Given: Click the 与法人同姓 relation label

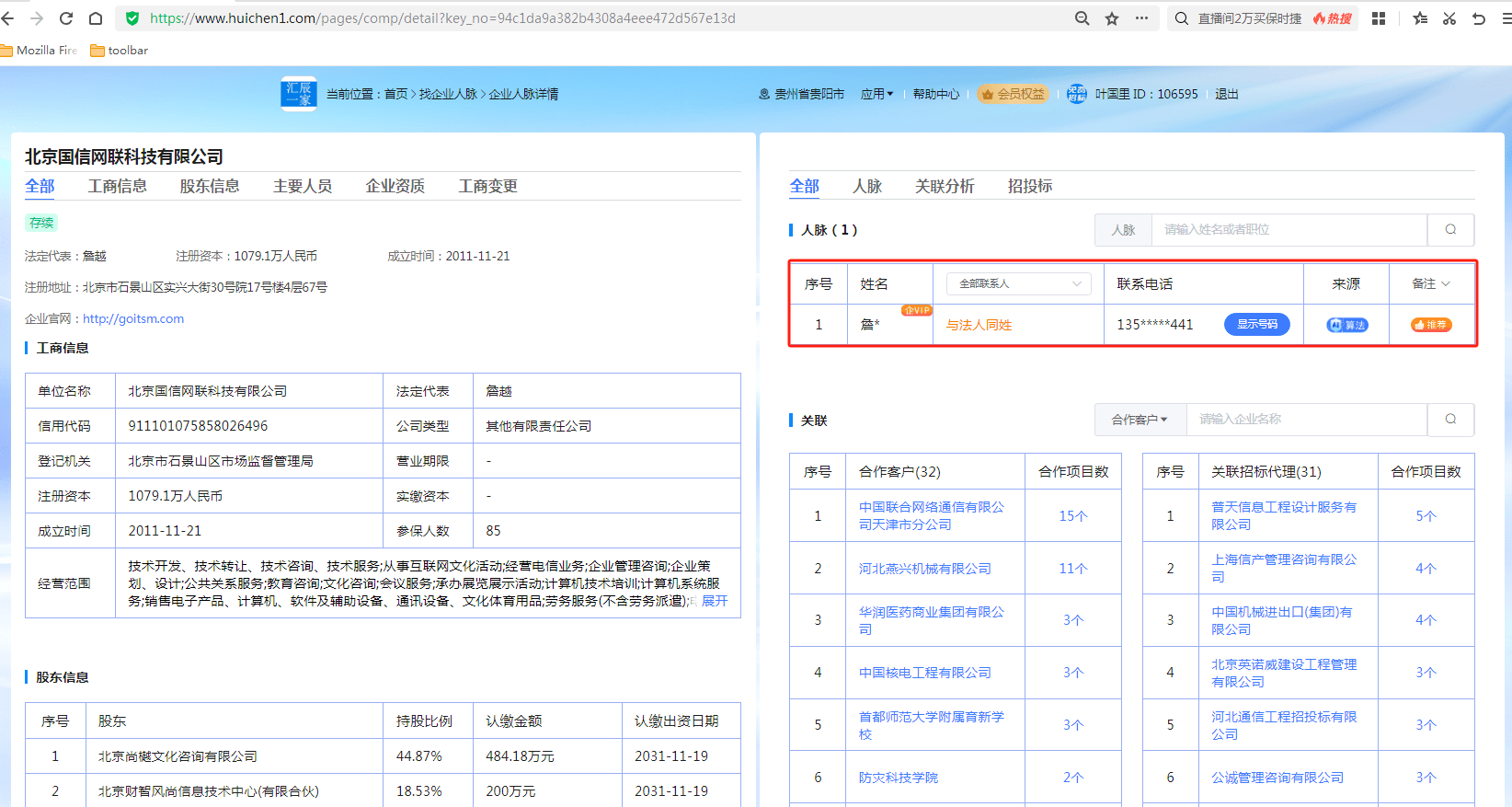Looking at the screenshot, I should click(979, 325).
